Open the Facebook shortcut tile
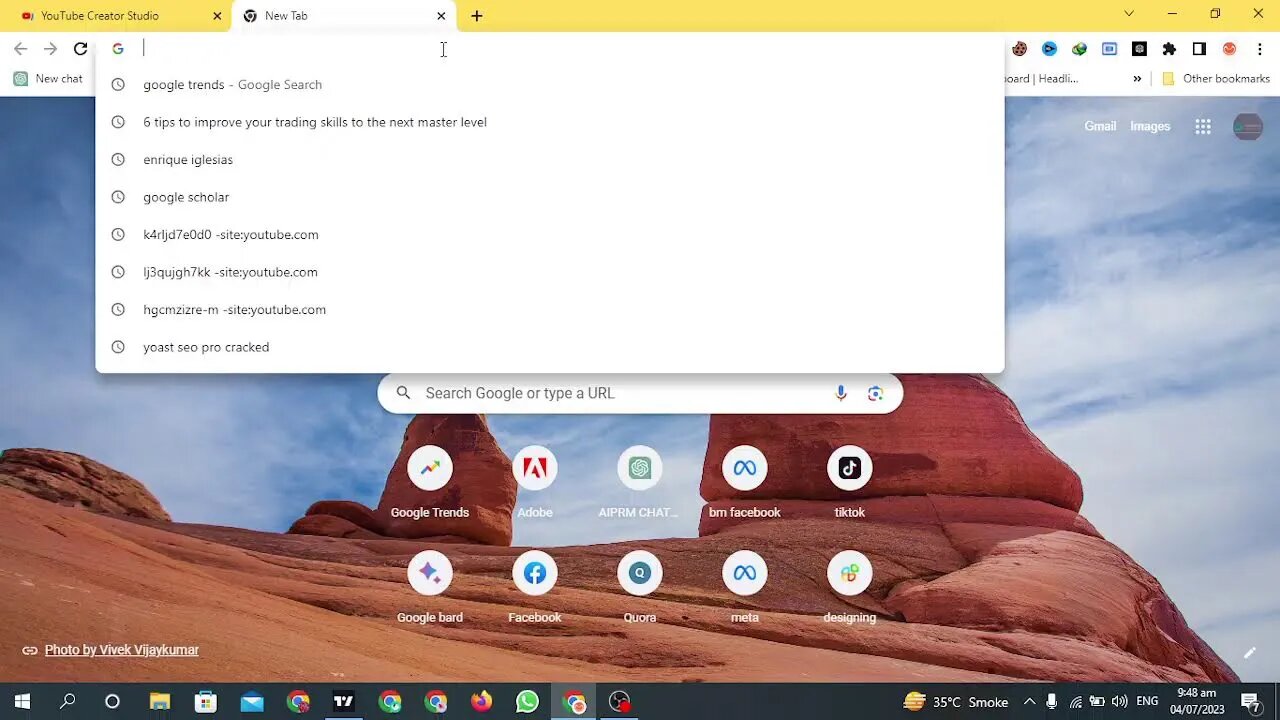Image resolution: width=1280 pixels, height=720 pixels. pos(535,589)
